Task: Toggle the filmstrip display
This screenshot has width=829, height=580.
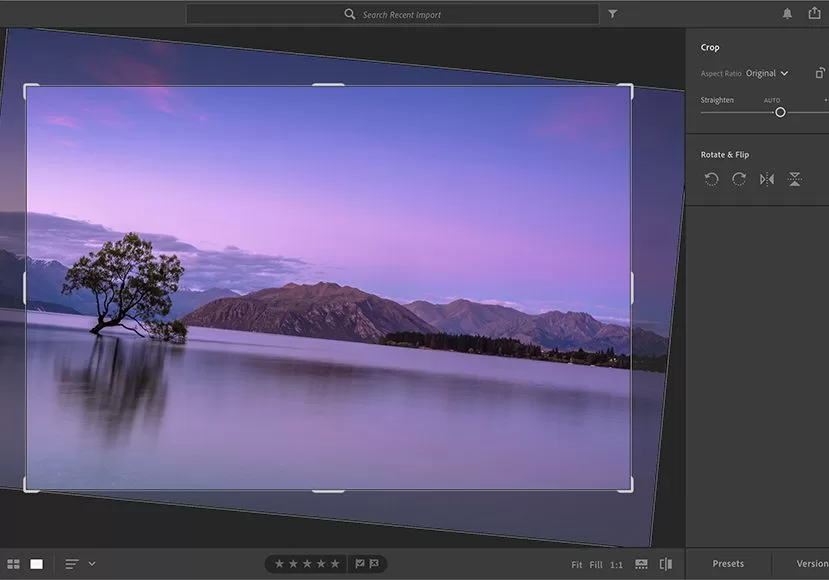Action: 642,564
